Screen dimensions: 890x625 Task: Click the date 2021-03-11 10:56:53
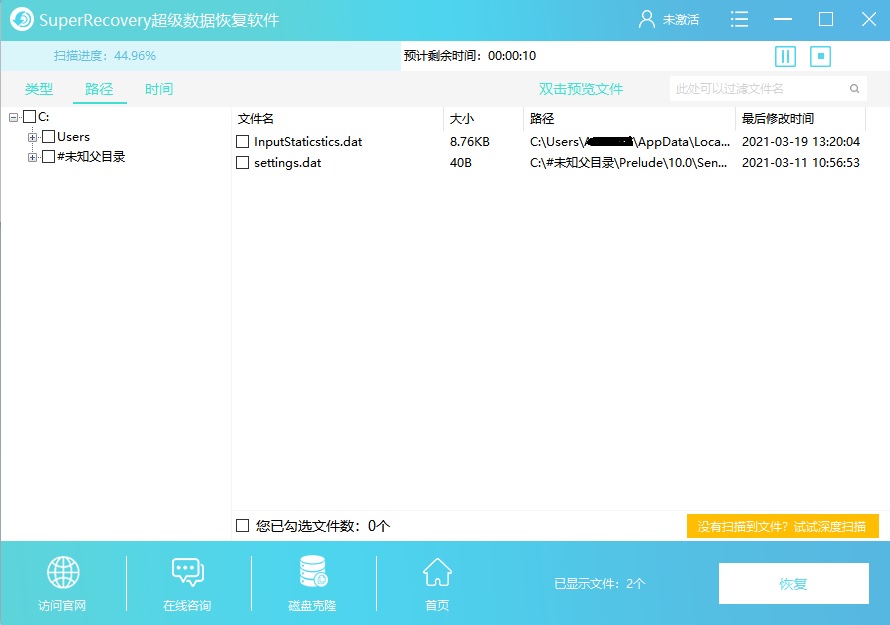click(x=801, y=163)
